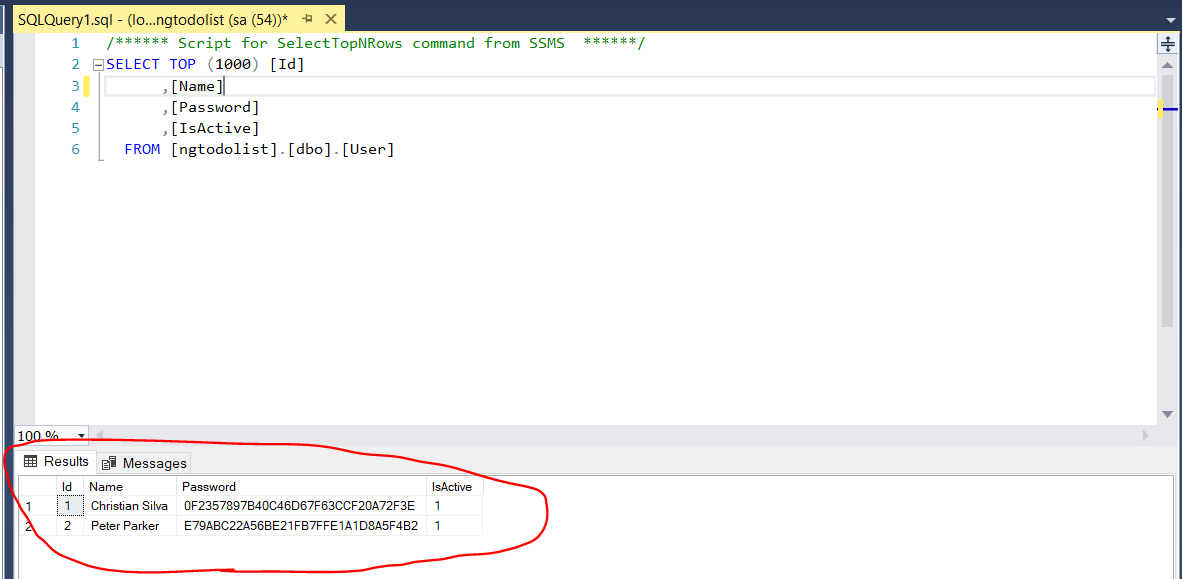This screenshot has width=1182, height=579.
Task: Select IsActive value in Christian Silva's row
Action: point(455,506)
